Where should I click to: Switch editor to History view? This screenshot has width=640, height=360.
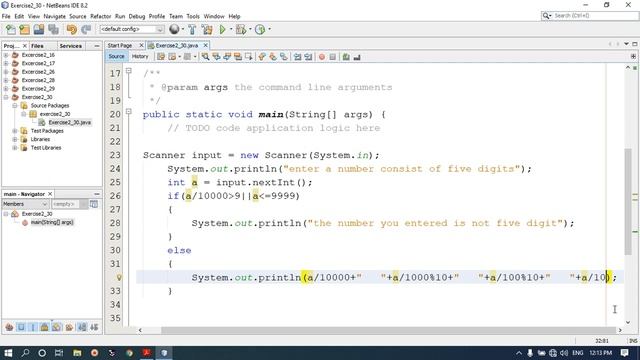pos(140,56)
